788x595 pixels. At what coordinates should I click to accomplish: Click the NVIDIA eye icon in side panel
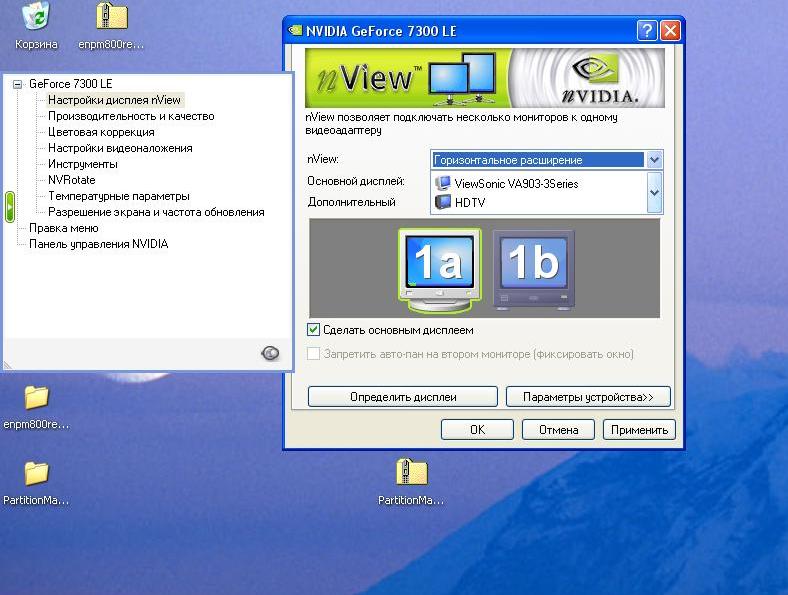coord(270,353)
